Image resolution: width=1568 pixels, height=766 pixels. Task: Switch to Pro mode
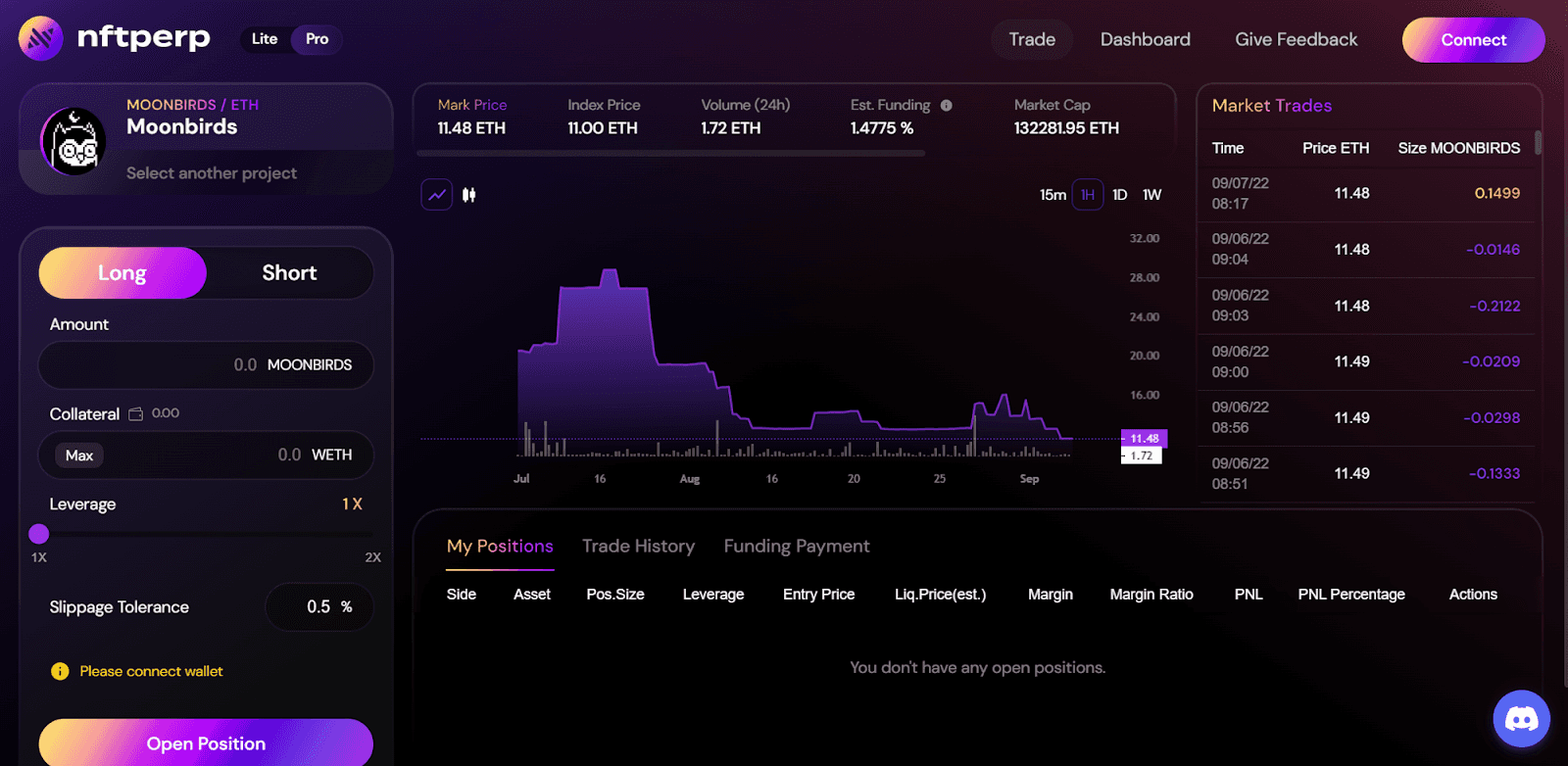click(317, 39)
